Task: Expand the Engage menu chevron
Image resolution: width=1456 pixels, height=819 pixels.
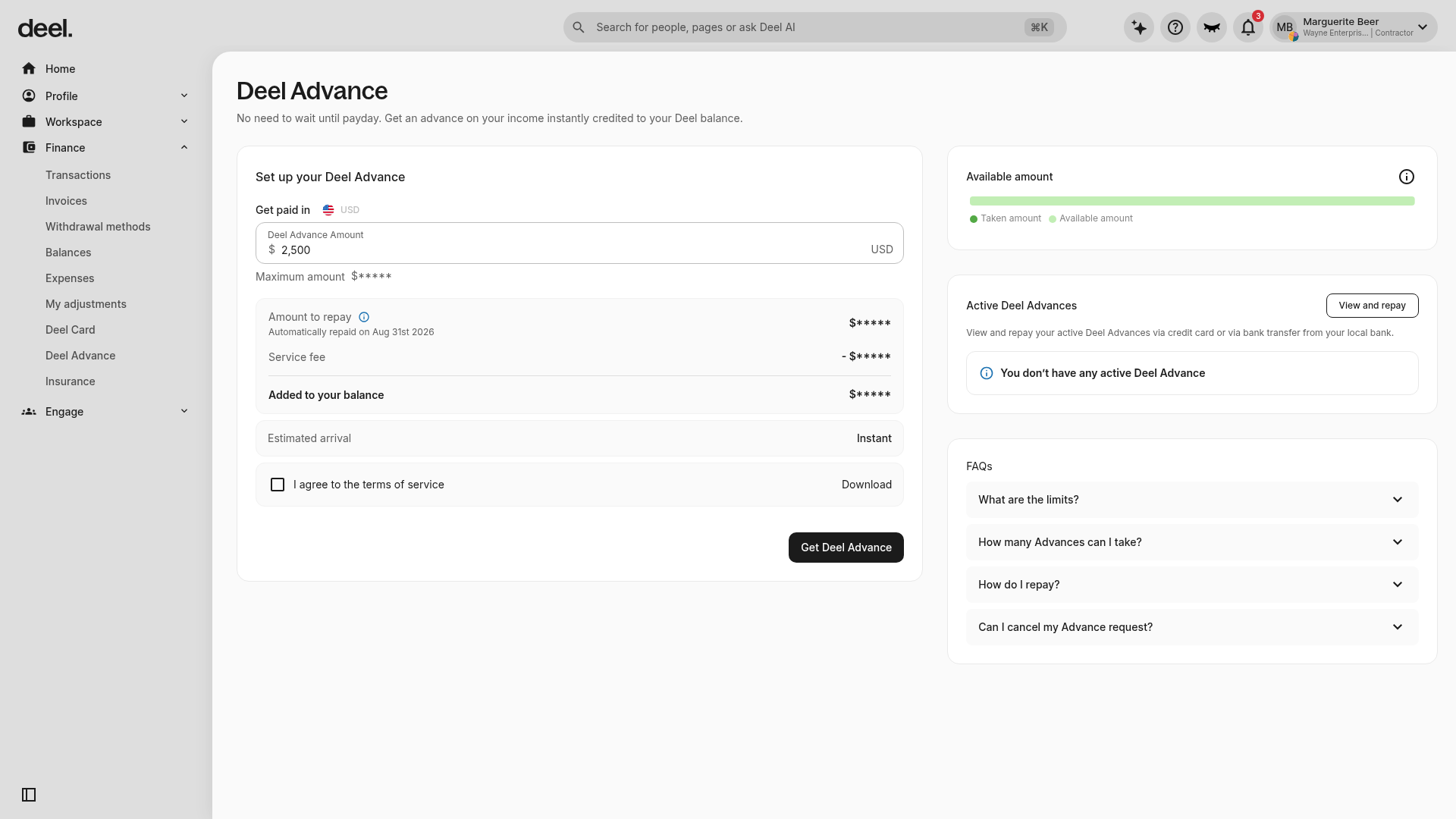Action: point(184,411)
